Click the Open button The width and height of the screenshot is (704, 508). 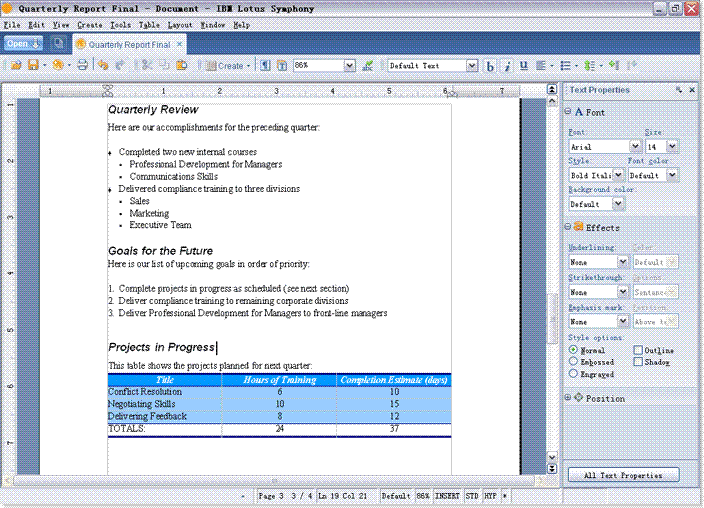point(23,44)
